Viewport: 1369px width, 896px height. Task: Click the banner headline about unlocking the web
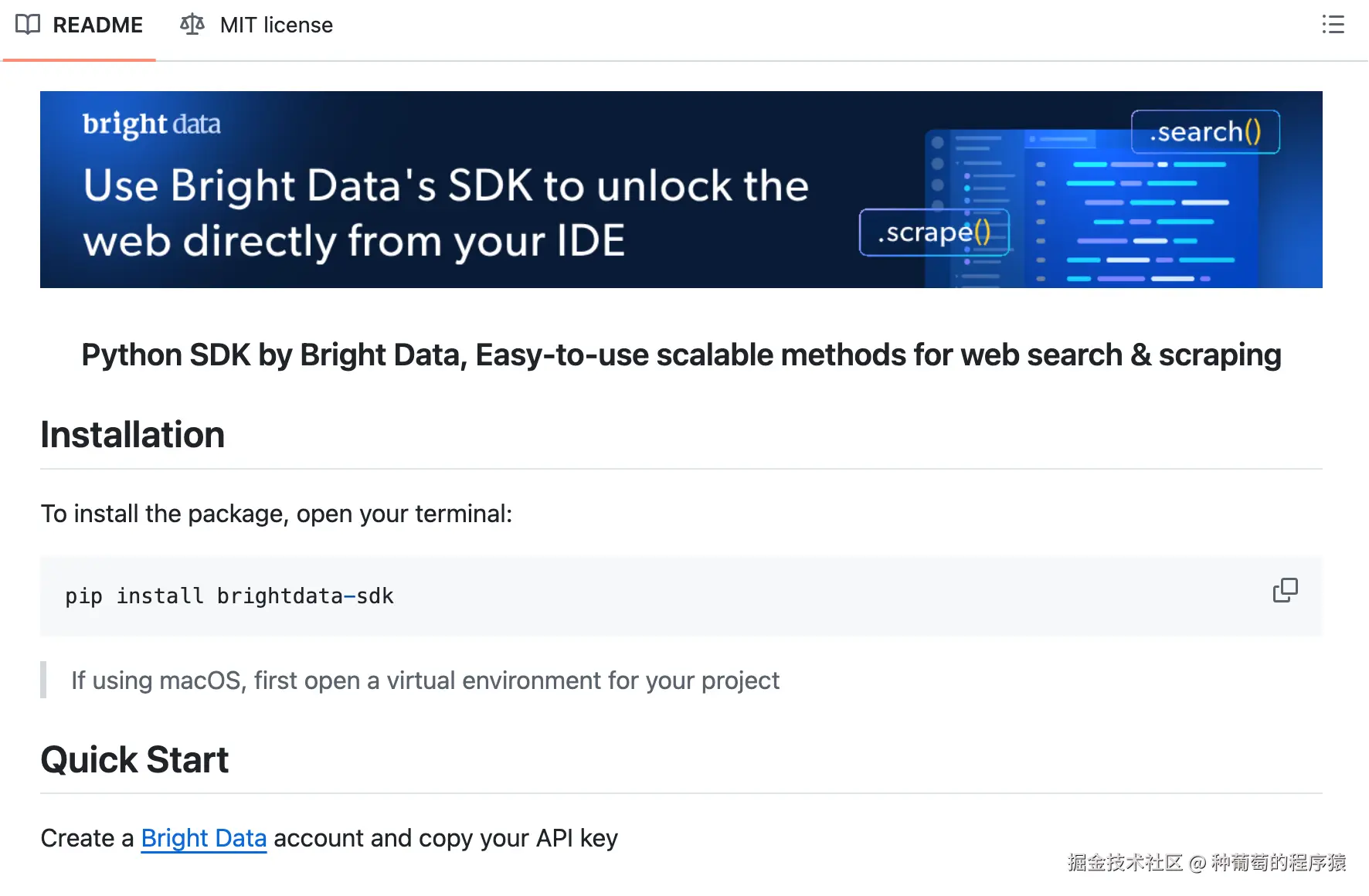click(x=446, y=213)
